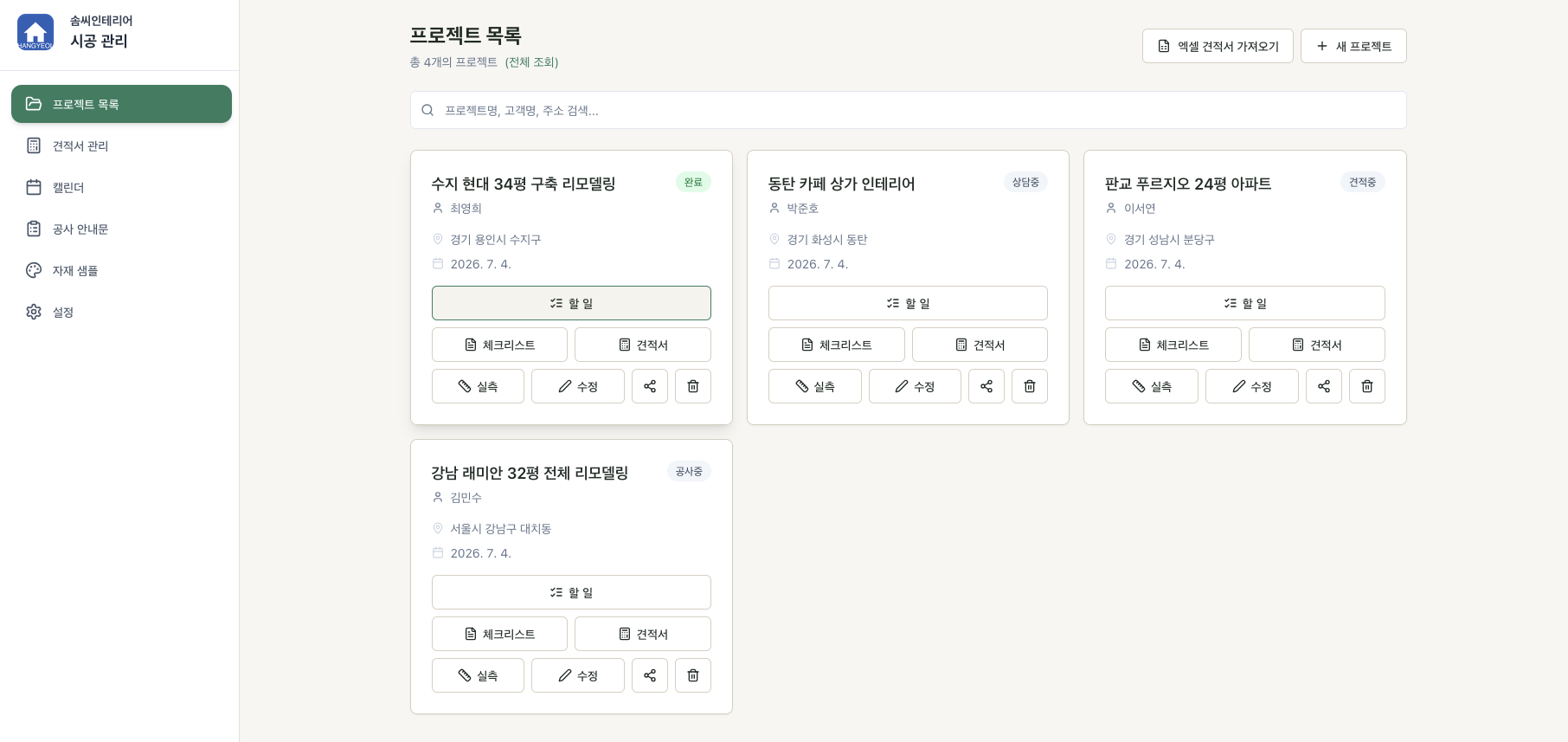Open 공사 안내문 in the sidebar
The height and width of the screenshot is (742, 1568).
[x=121, y=229]
